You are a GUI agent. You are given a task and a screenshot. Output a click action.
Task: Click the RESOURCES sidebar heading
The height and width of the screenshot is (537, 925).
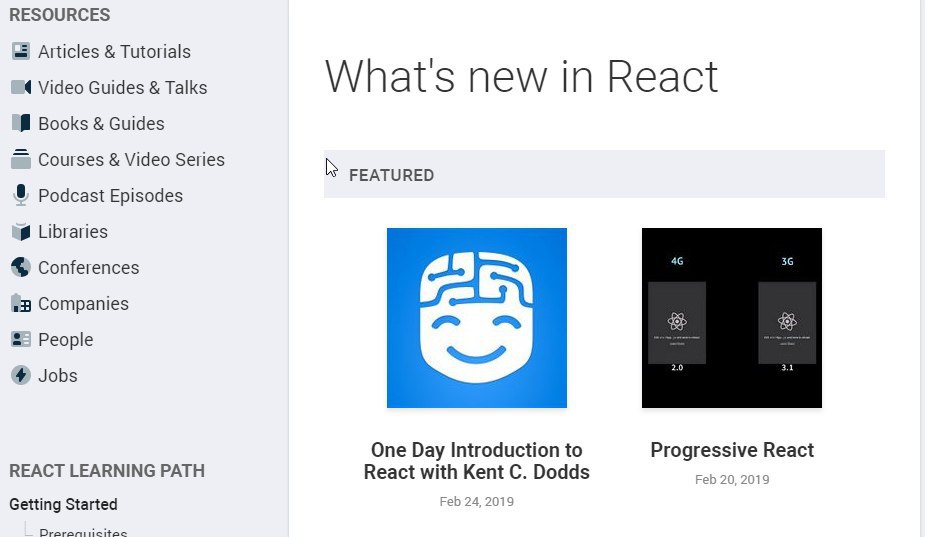click(x=60, y=14)
